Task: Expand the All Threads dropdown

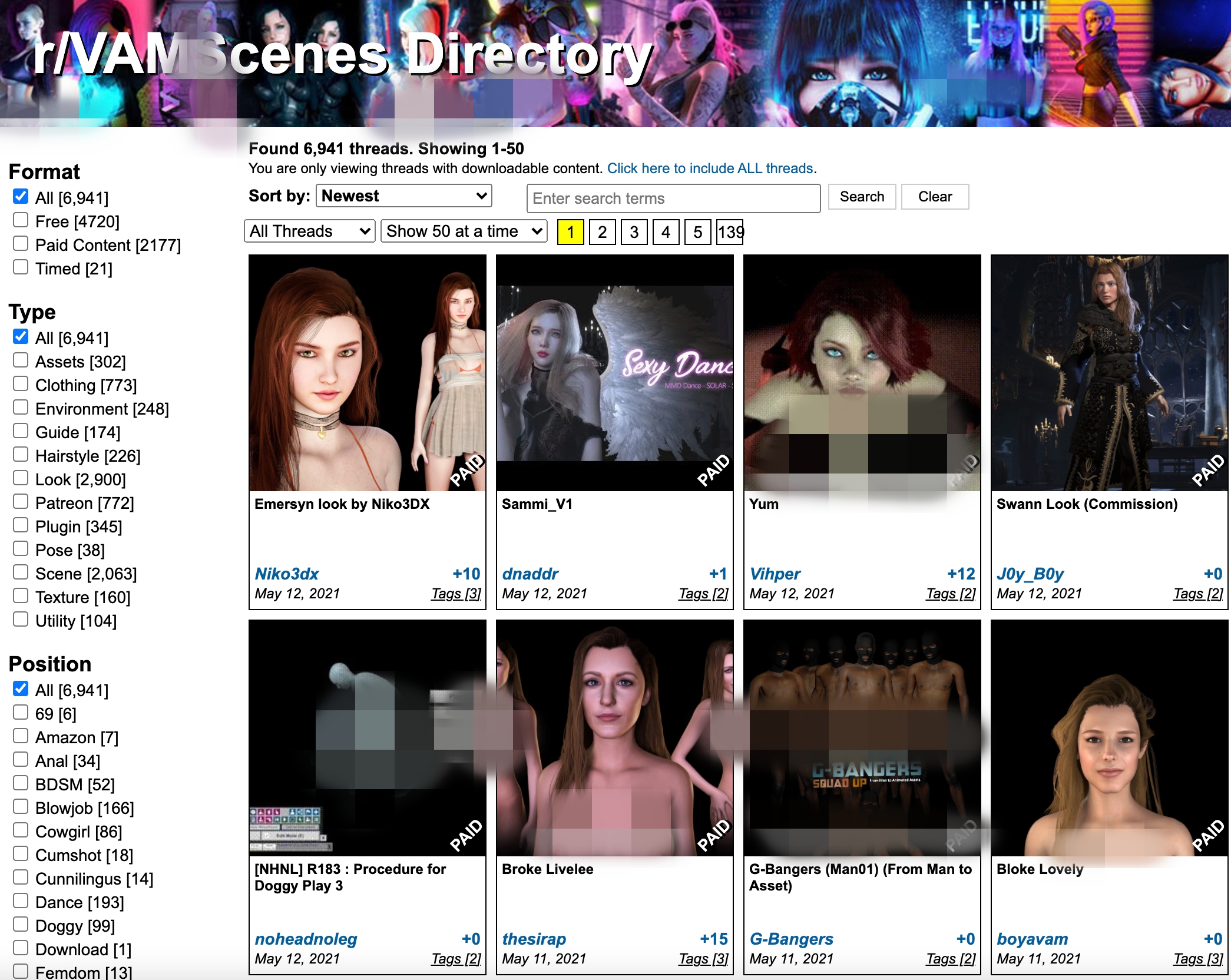Action: [310, 231]
